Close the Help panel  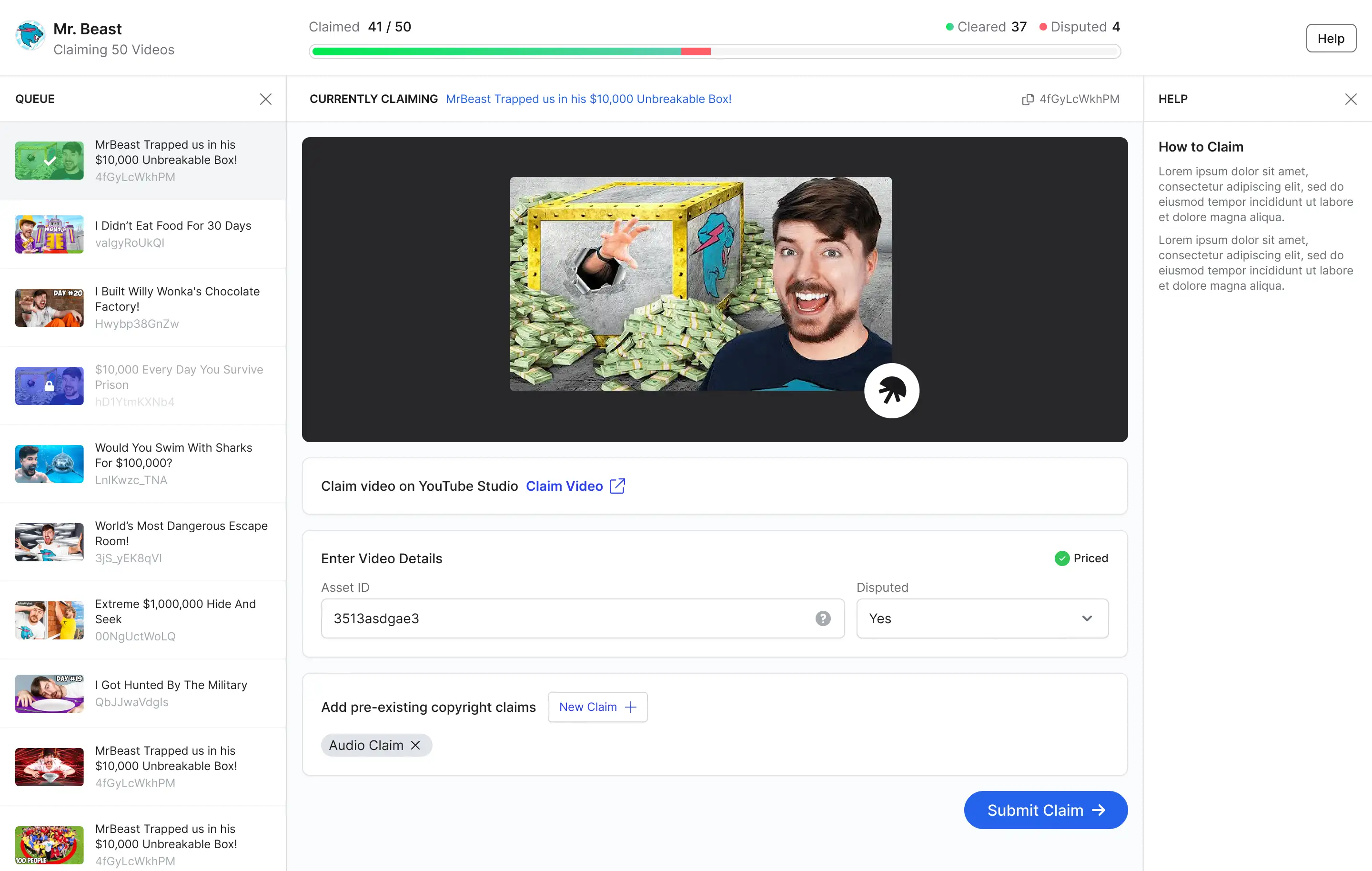click(x=1351, y=99)
